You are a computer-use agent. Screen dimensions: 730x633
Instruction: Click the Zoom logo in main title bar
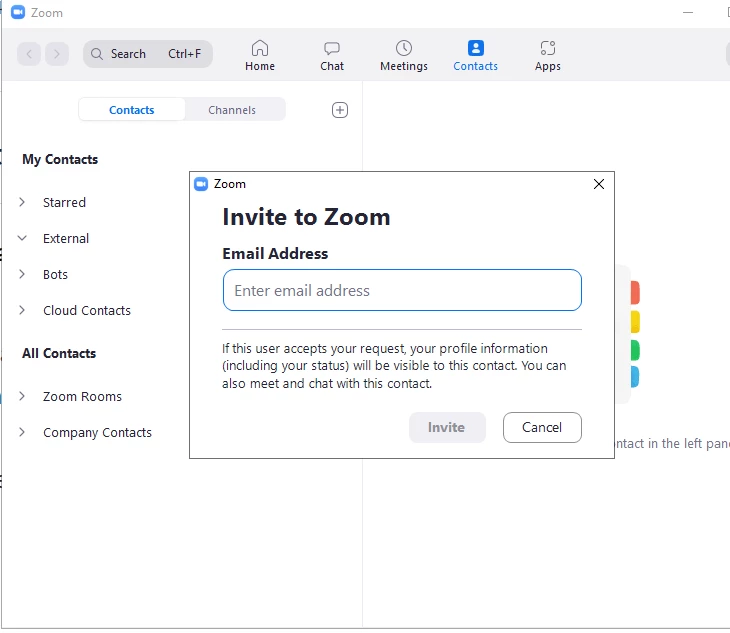18,13
